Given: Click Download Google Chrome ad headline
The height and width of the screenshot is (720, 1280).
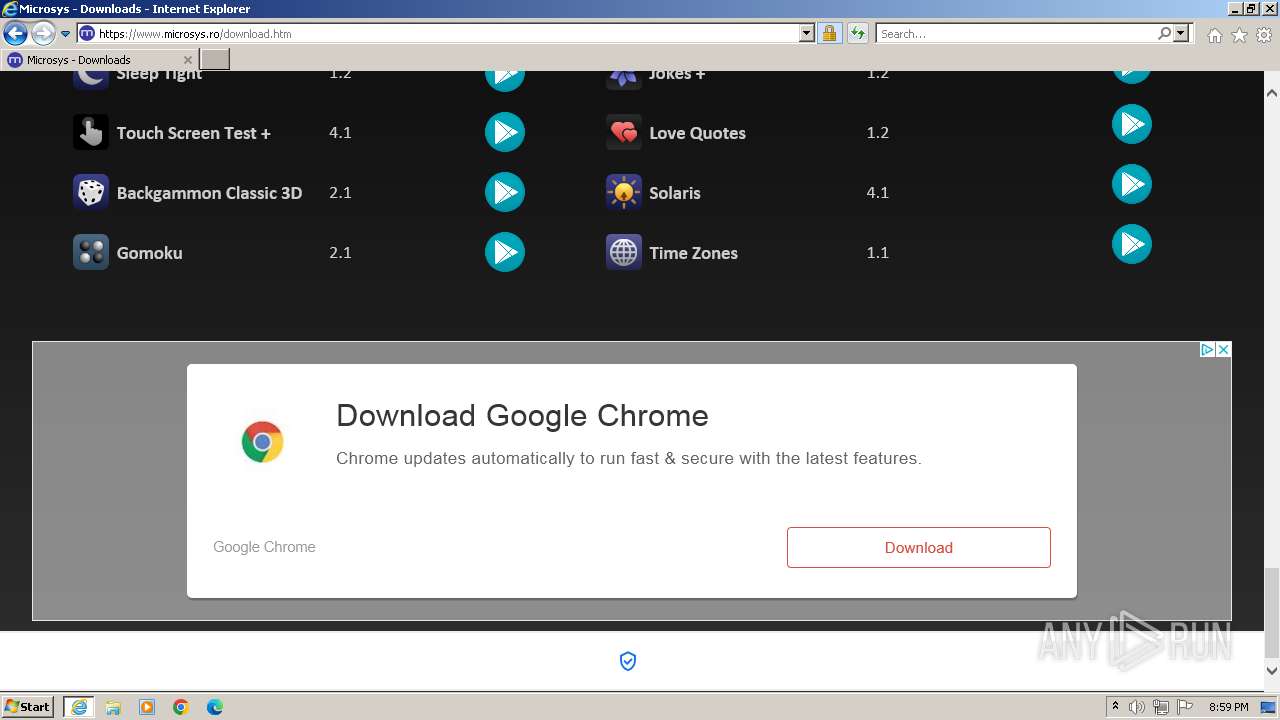Looking at the screenshot, I should 522,415.
